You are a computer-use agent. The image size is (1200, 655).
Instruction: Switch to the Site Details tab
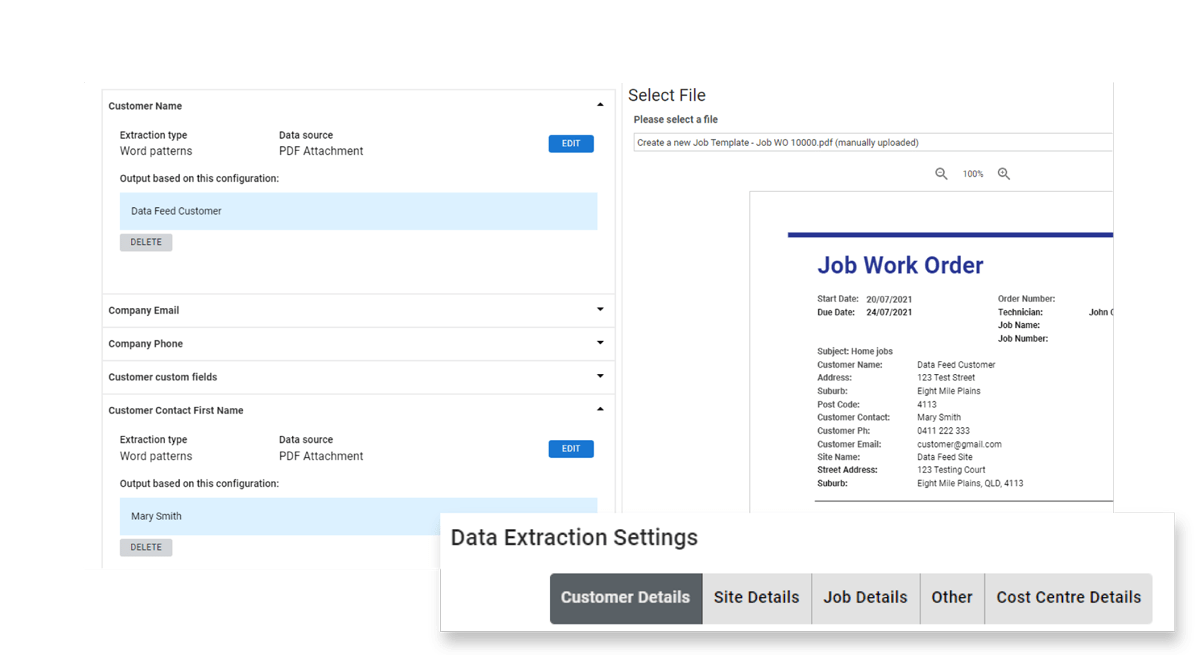click(756, 598)
